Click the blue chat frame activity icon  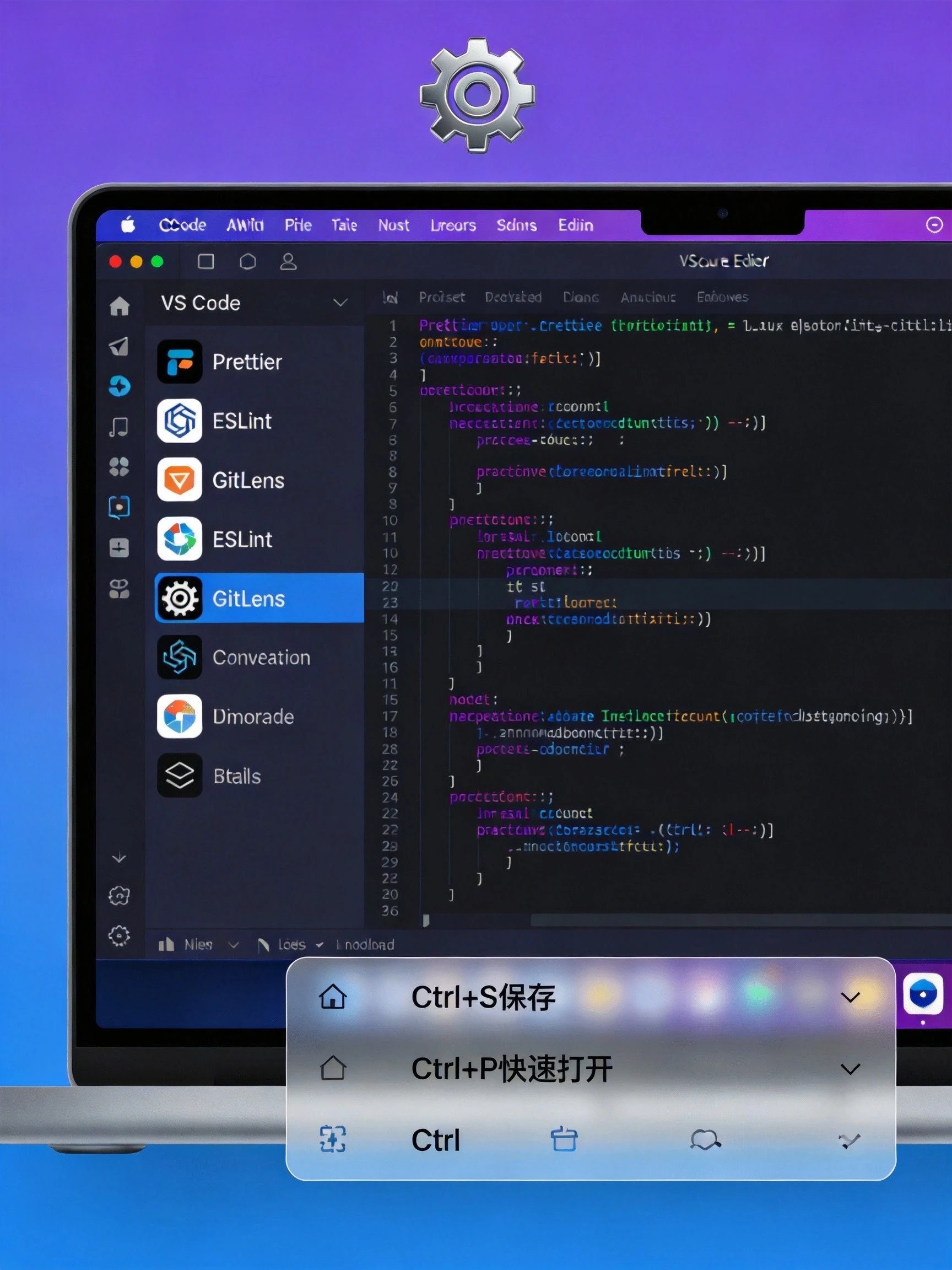120,508
